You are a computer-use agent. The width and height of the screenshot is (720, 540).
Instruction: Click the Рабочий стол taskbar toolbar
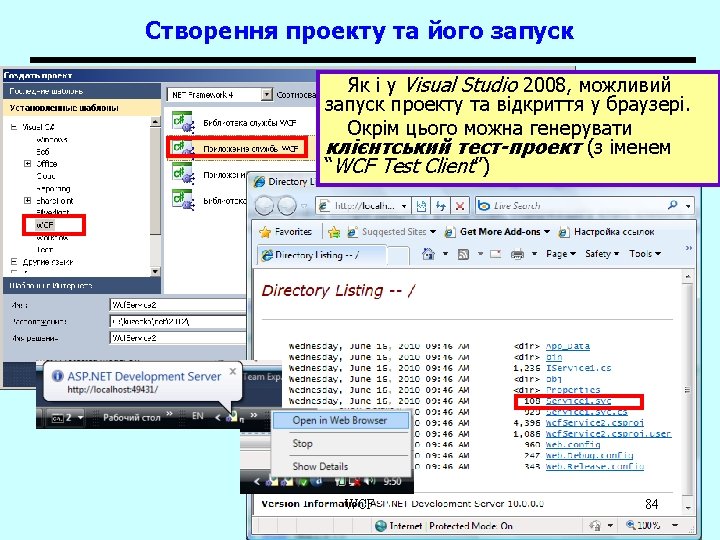131,417
